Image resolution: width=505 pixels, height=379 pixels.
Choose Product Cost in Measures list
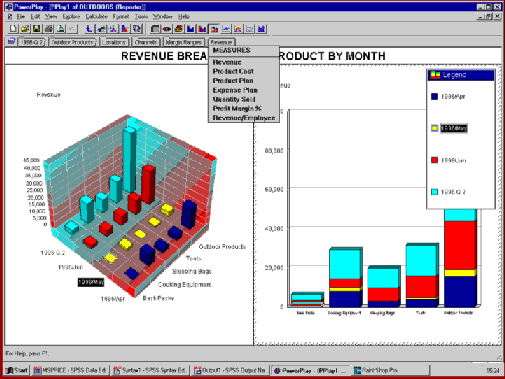click(244, 71)
